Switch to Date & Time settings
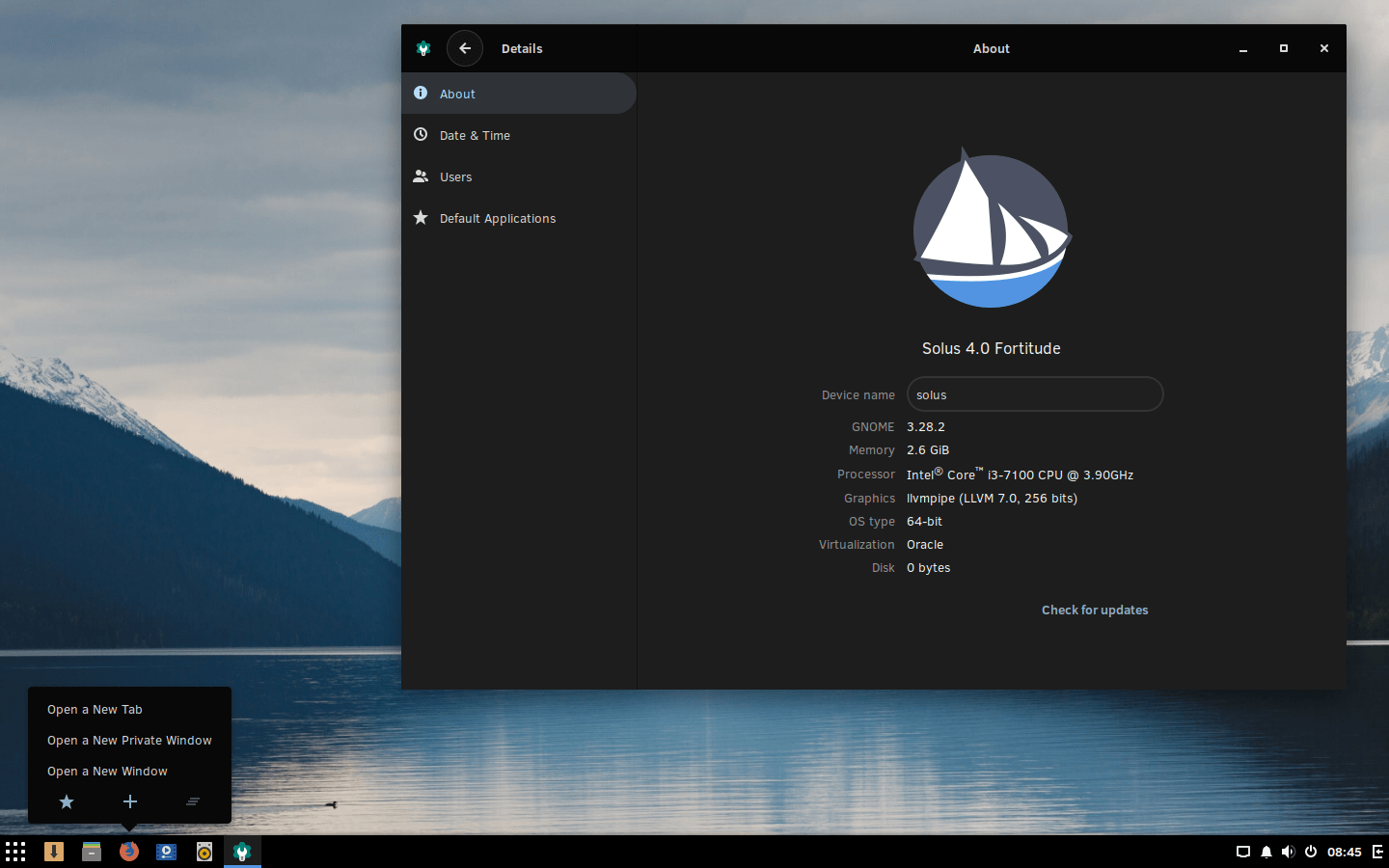This screenshot has height=868, width=1389. pos(519,135)
